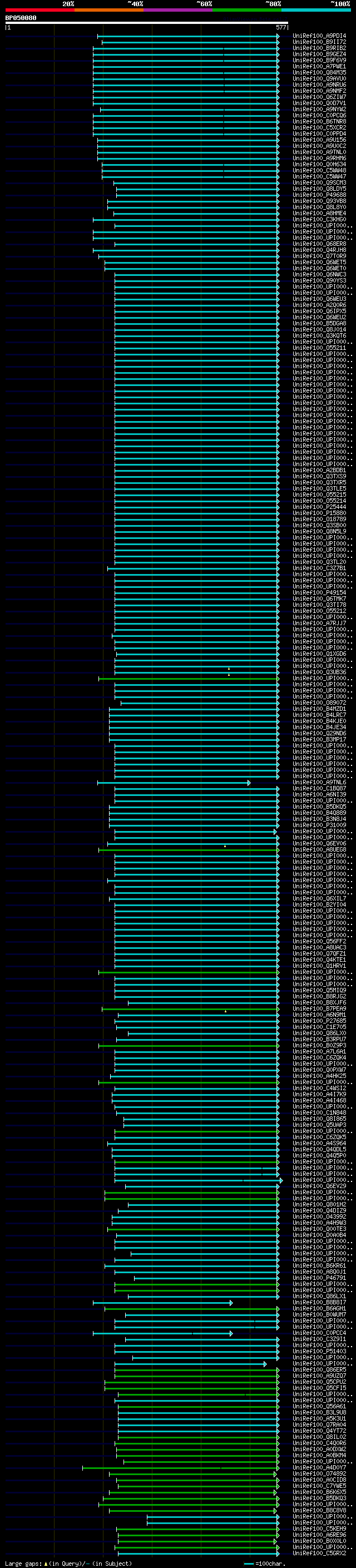
Task: Click UniRef100_Q3KQT6 hit label
Action: point(319,335)
